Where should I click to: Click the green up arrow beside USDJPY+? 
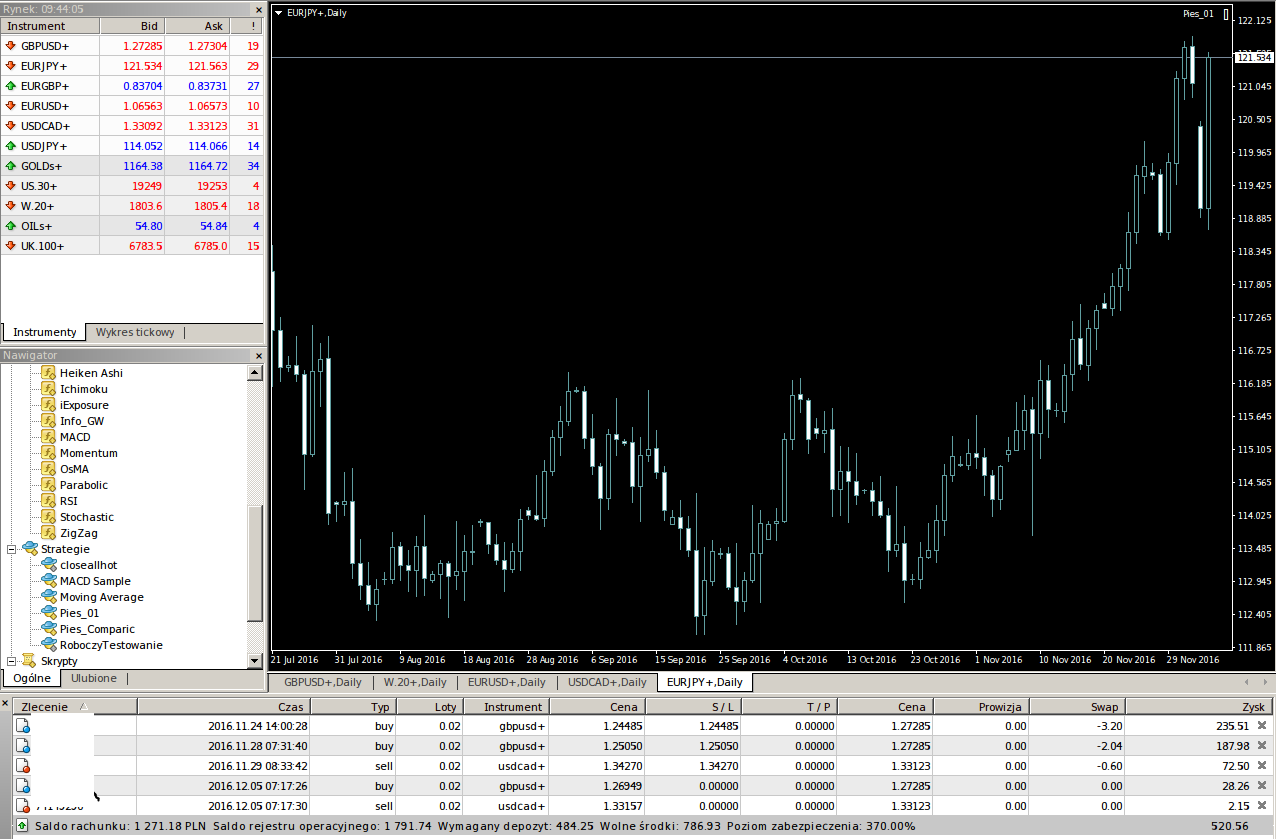click(11, 146)
